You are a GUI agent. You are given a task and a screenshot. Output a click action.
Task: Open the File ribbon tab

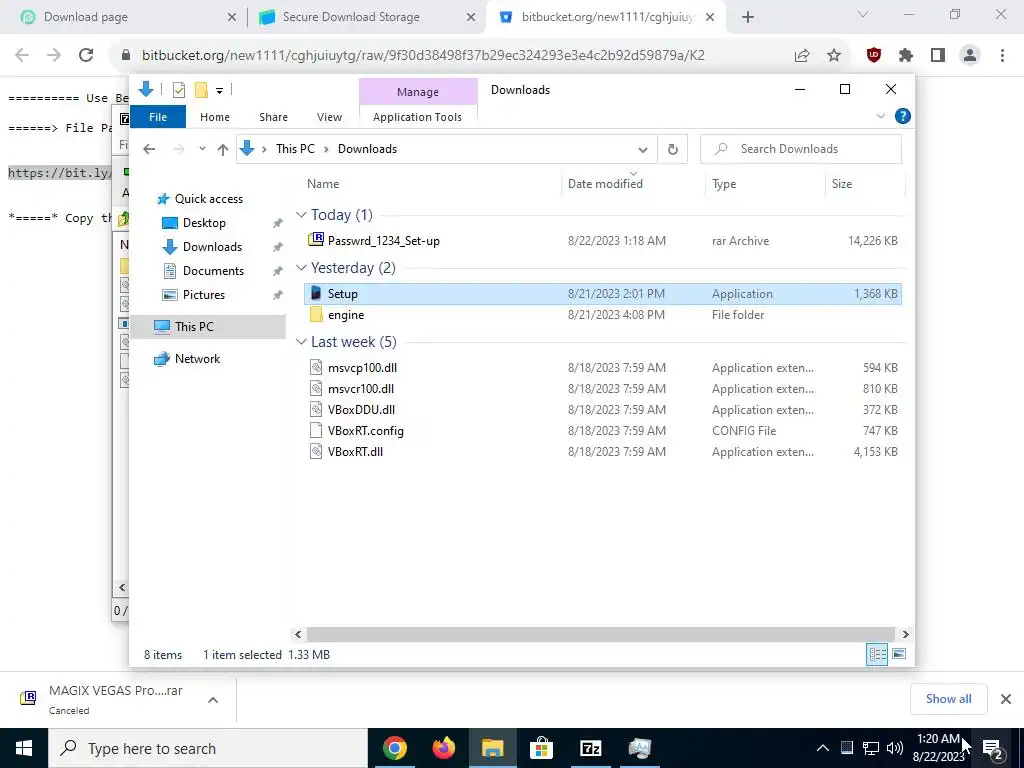click(158, 117)
